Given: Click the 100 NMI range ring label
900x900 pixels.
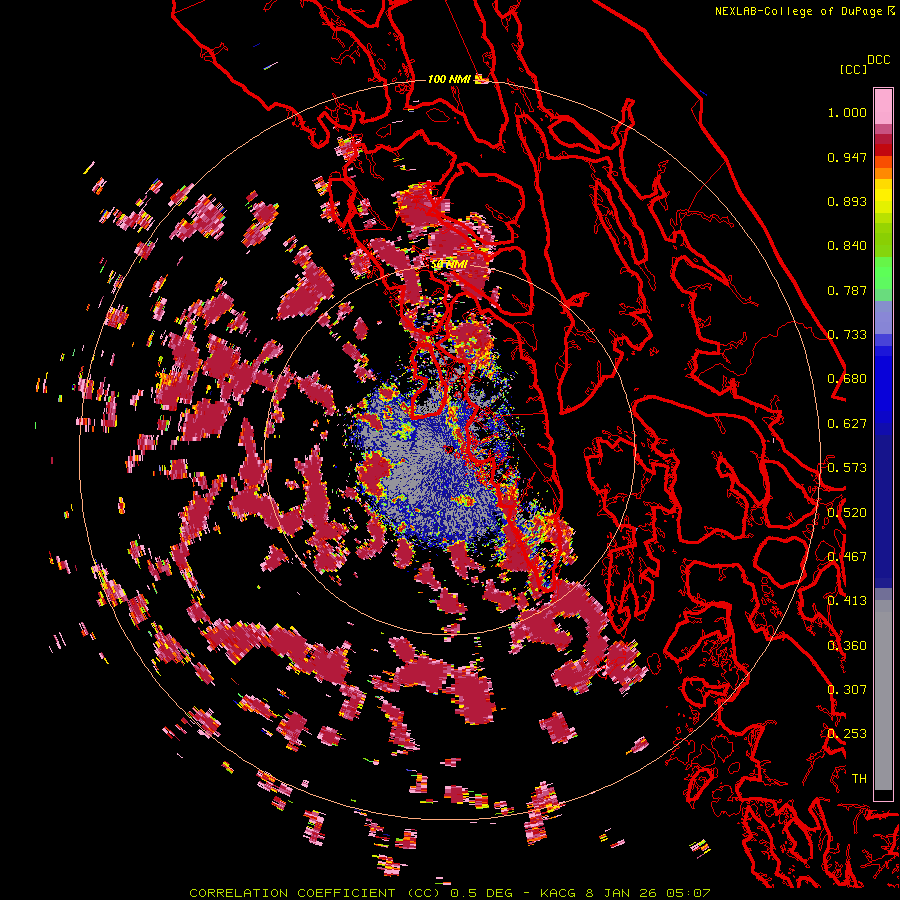Looking at the screenshot, I should (449, 79).
